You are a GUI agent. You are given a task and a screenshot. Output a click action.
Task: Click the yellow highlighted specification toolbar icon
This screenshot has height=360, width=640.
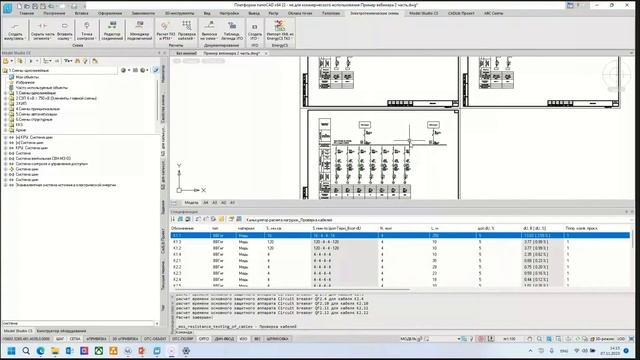click(x=221, y=219)
